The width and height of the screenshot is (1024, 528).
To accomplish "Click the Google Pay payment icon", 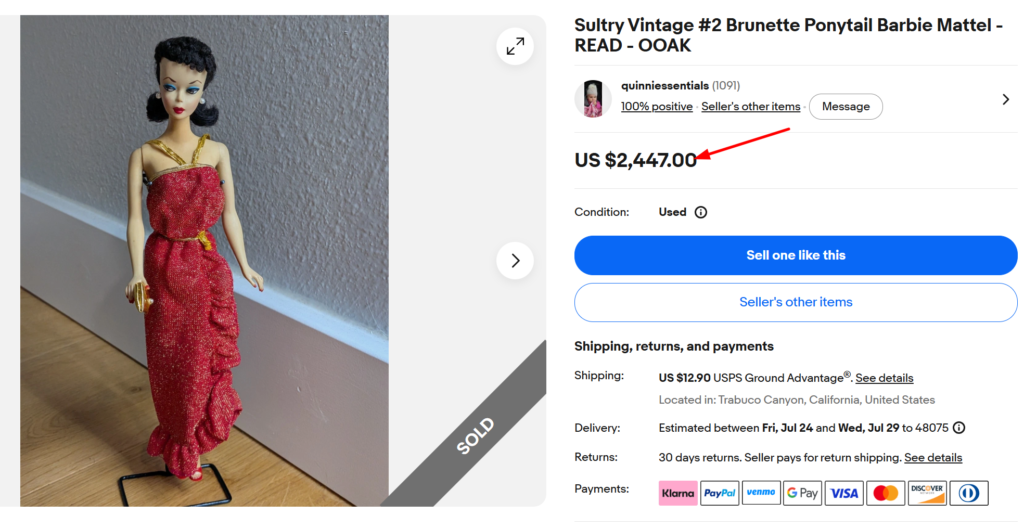I will coord(802,493).
